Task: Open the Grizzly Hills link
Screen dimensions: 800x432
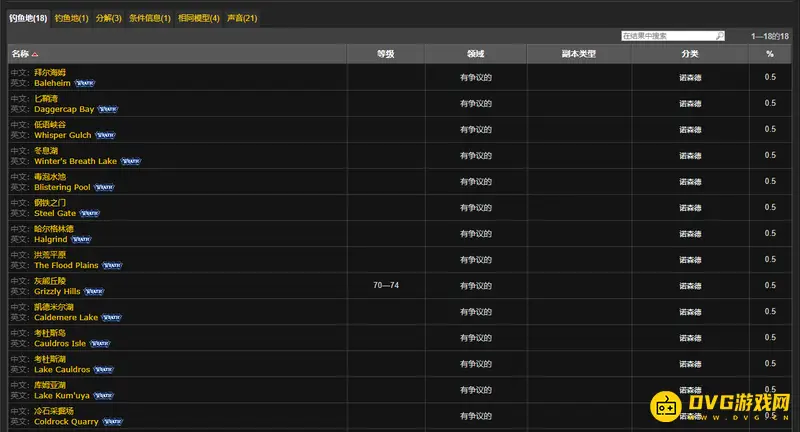Action: pyautogui.click(x=57, y=291)
